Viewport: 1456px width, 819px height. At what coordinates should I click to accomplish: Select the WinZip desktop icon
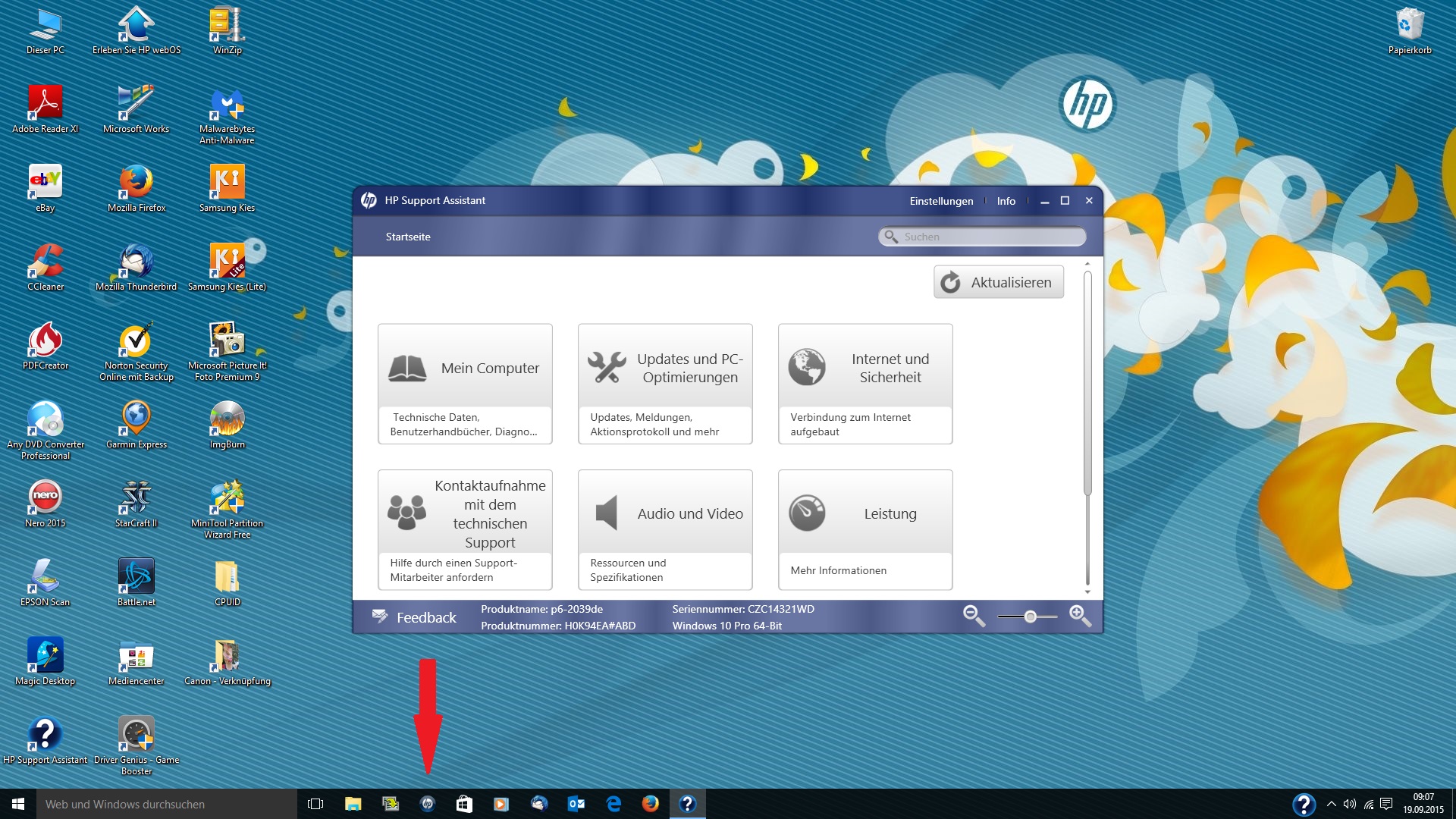click(x=227, y=32)
